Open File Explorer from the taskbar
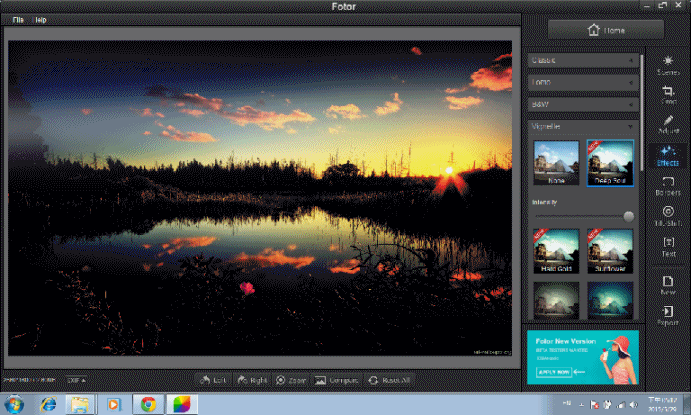Viewport: 691px width, 415px height. [80, 404]
